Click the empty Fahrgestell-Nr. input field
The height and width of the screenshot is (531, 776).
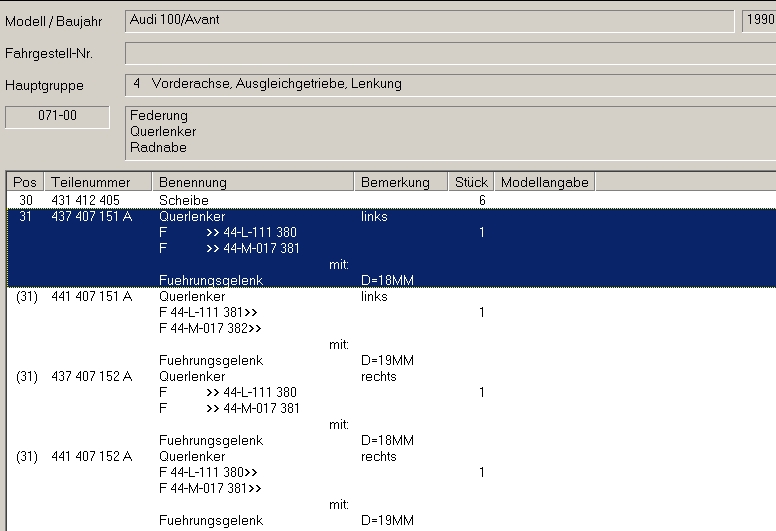coord(450,53)
